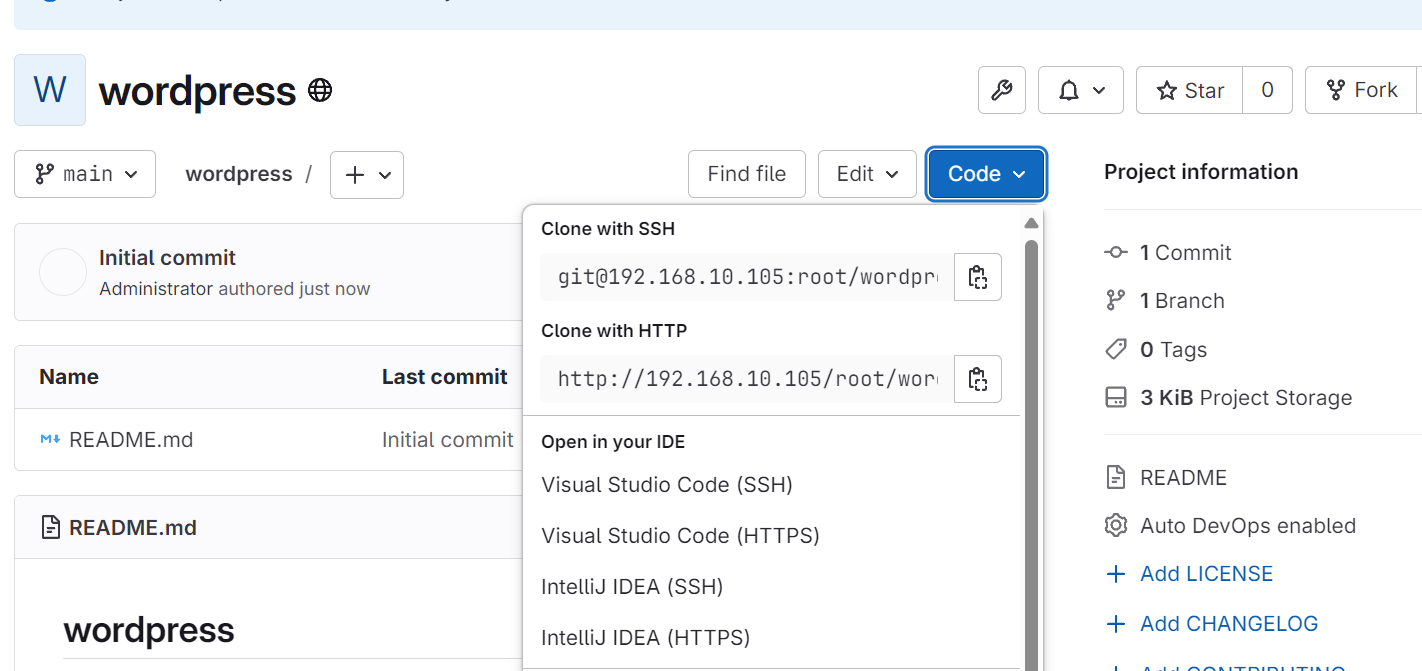Click the Last commit column header

[445, 377]
